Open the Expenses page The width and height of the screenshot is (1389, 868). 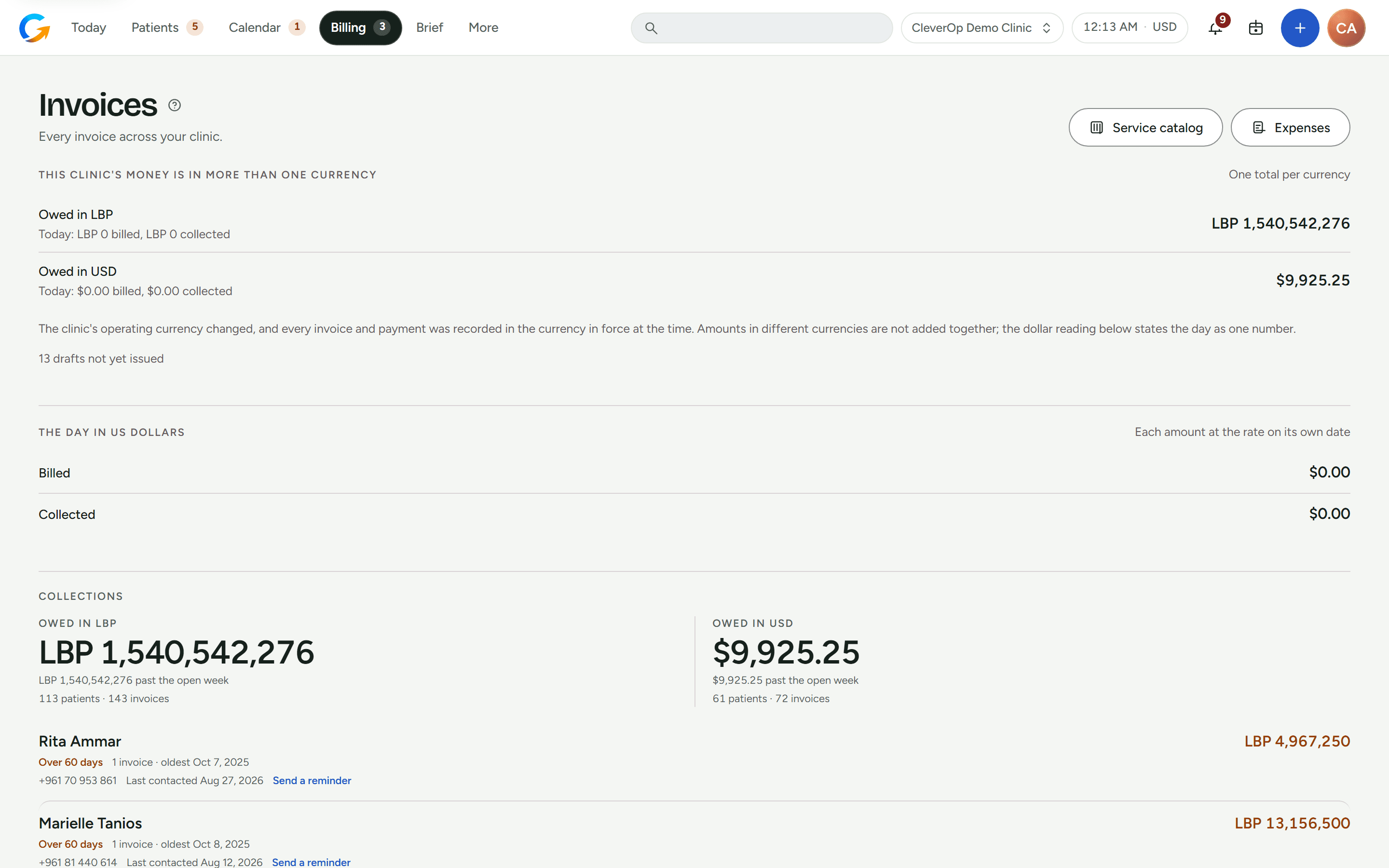(x=1290, y=127)
